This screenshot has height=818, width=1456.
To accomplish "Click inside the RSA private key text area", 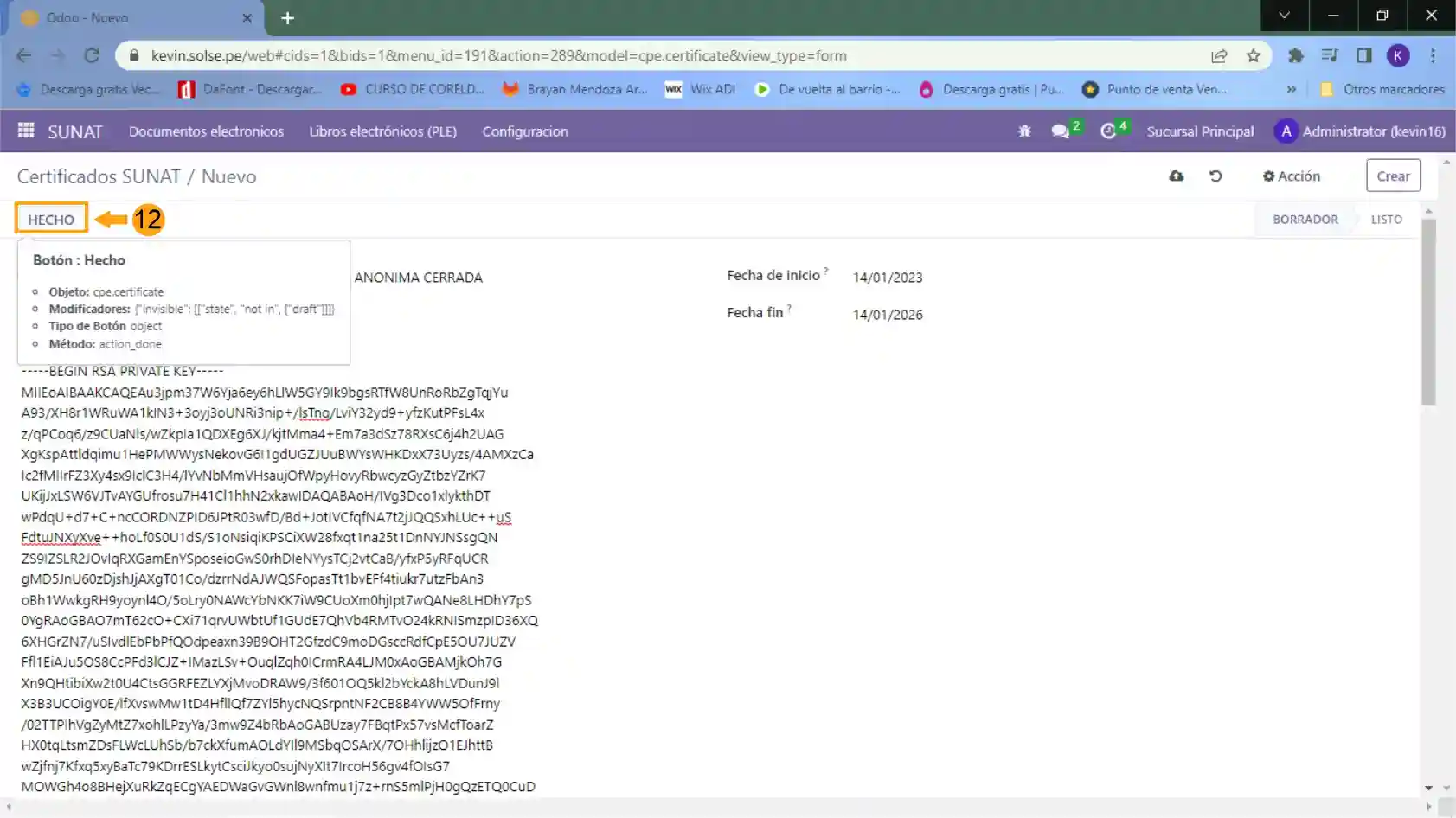I will 279,578.
